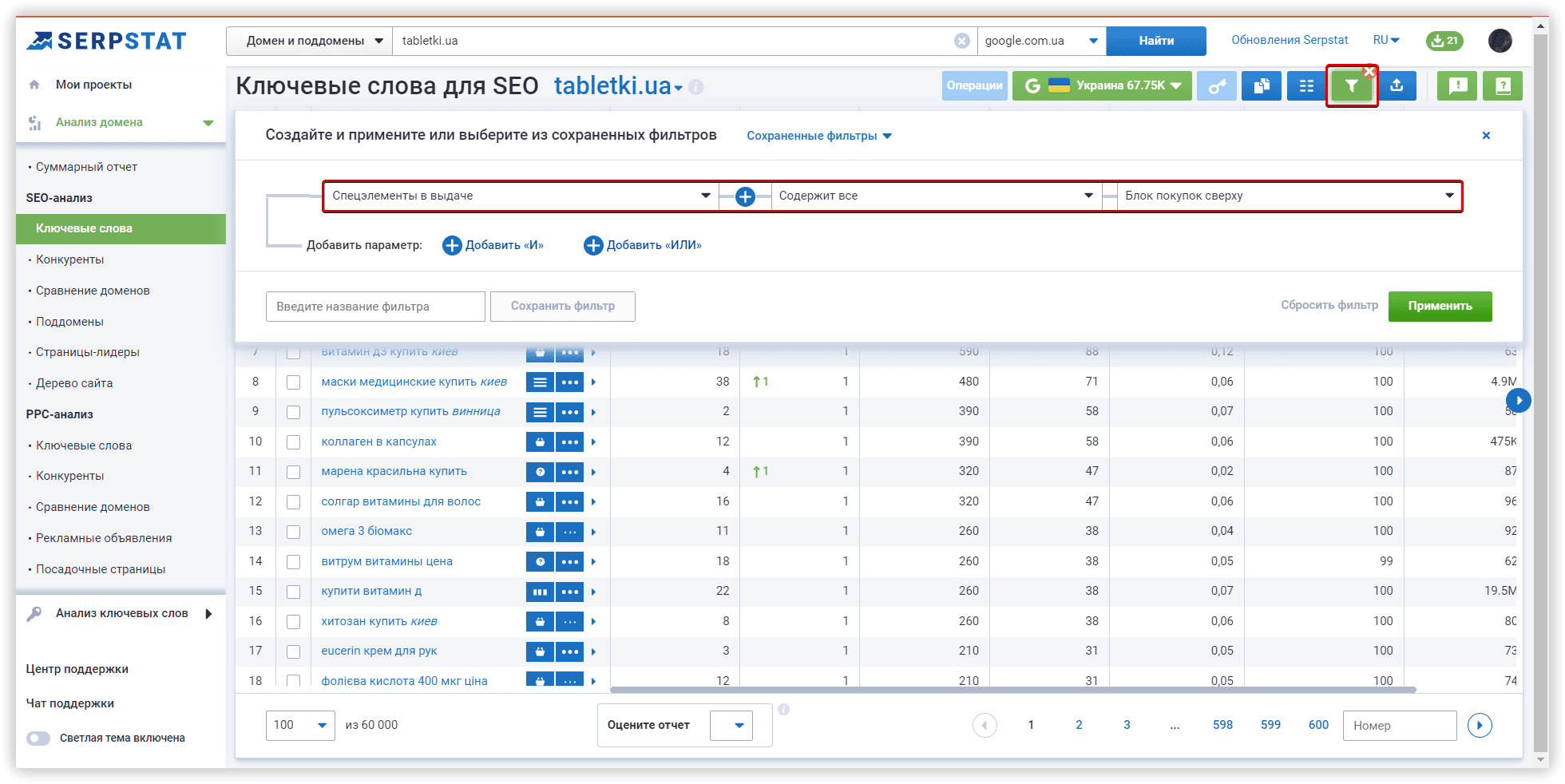Screen dimensions: 1565x784
Task: Click basket icon for омега 3 біомакс
Action: coord(540,532)
